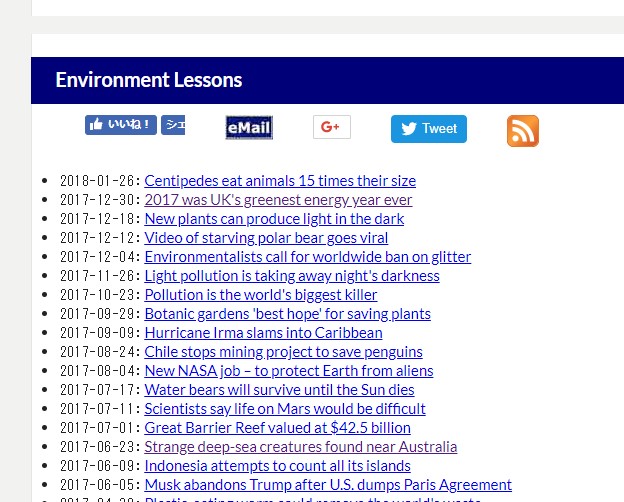Open 'Light pollution is taking away night's darkness'

[x=292, y=276]
